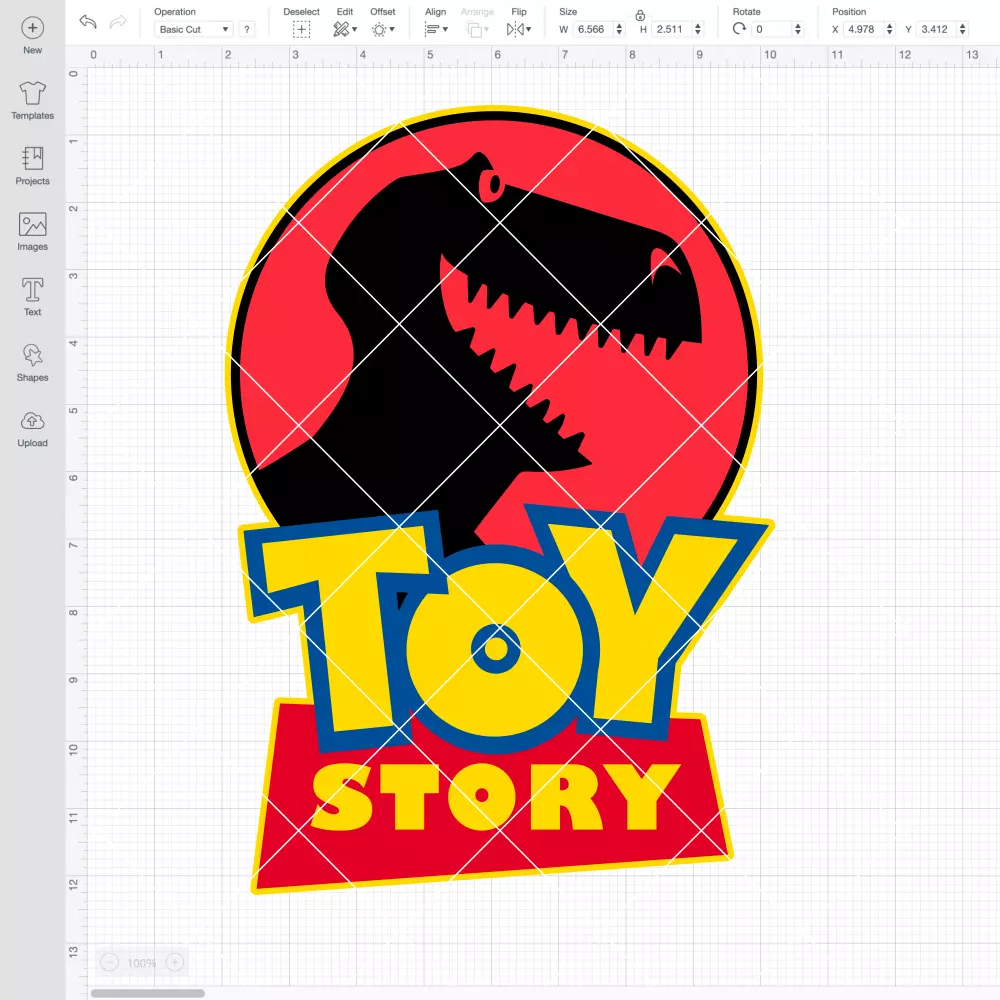Viewport: 1000px width, 1000px height.
Task: Open the Offset tool dropdown
Action: tap(383, 29)
